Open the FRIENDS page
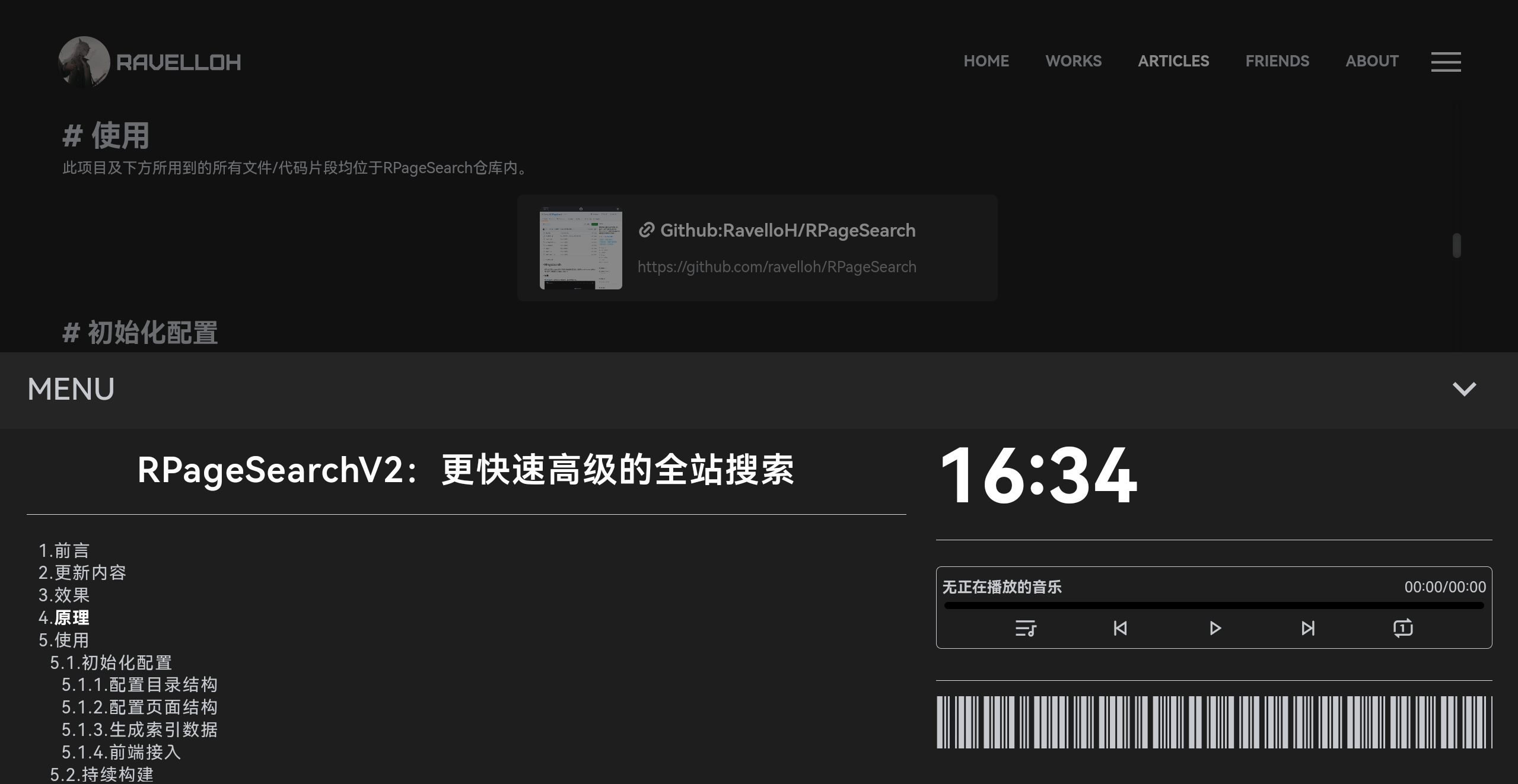 (1277, 61)
